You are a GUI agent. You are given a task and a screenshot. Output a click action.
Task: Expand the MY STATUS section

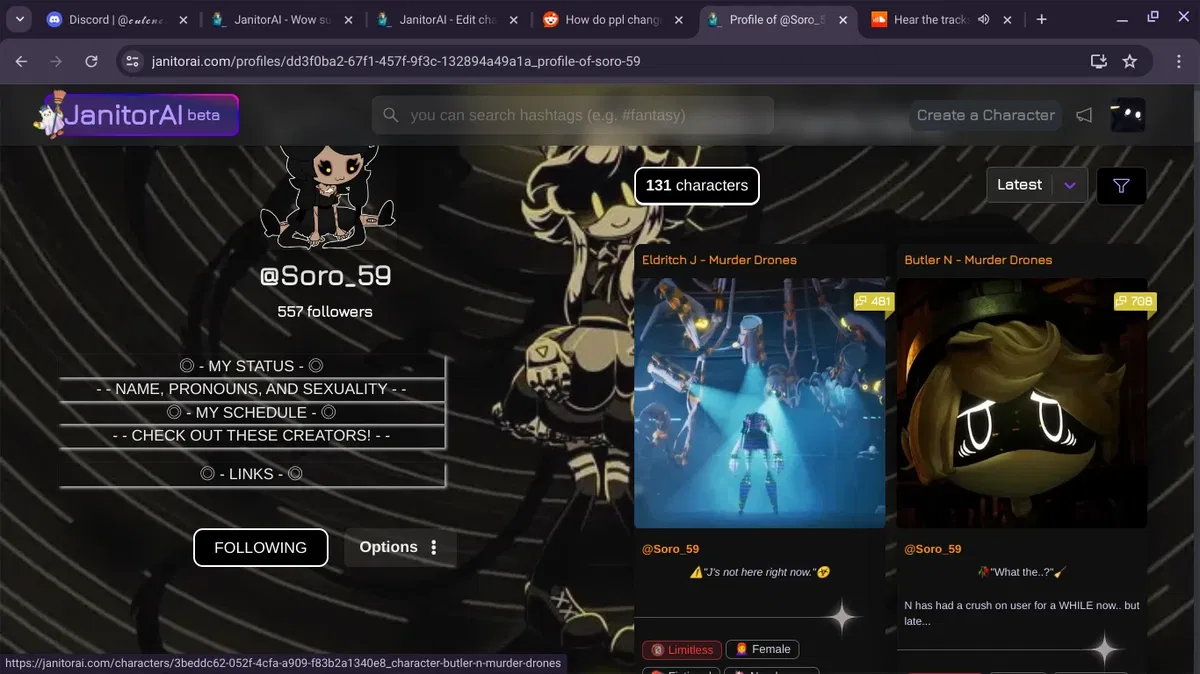[x=251, y=366]
